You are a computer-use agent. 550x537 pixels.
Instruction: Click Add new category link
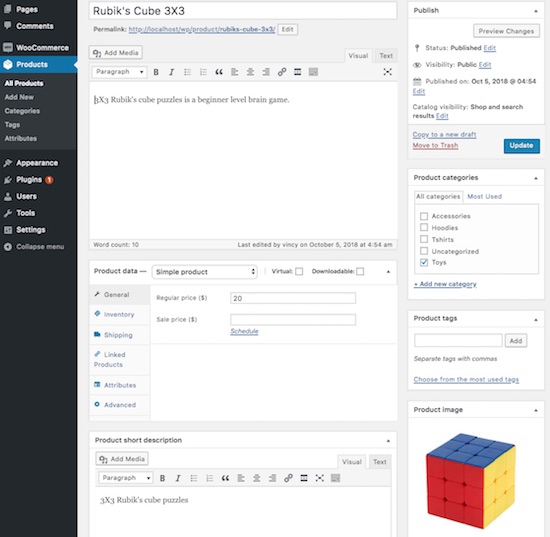coord(445,284)
